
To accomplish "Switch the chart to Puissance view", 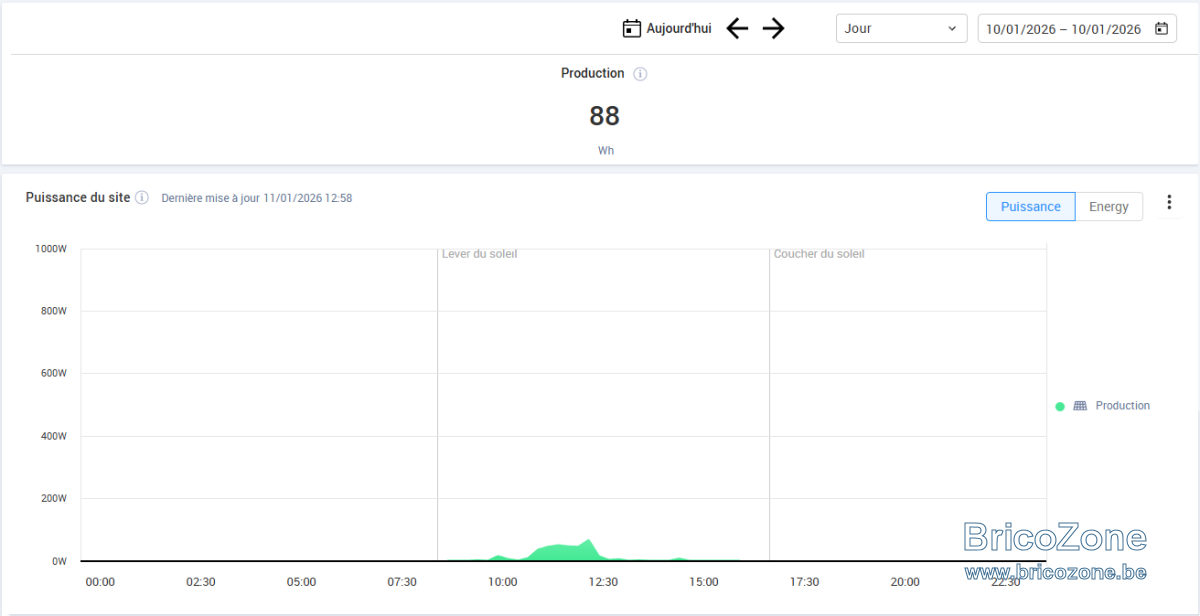I will click(1031, 206).
